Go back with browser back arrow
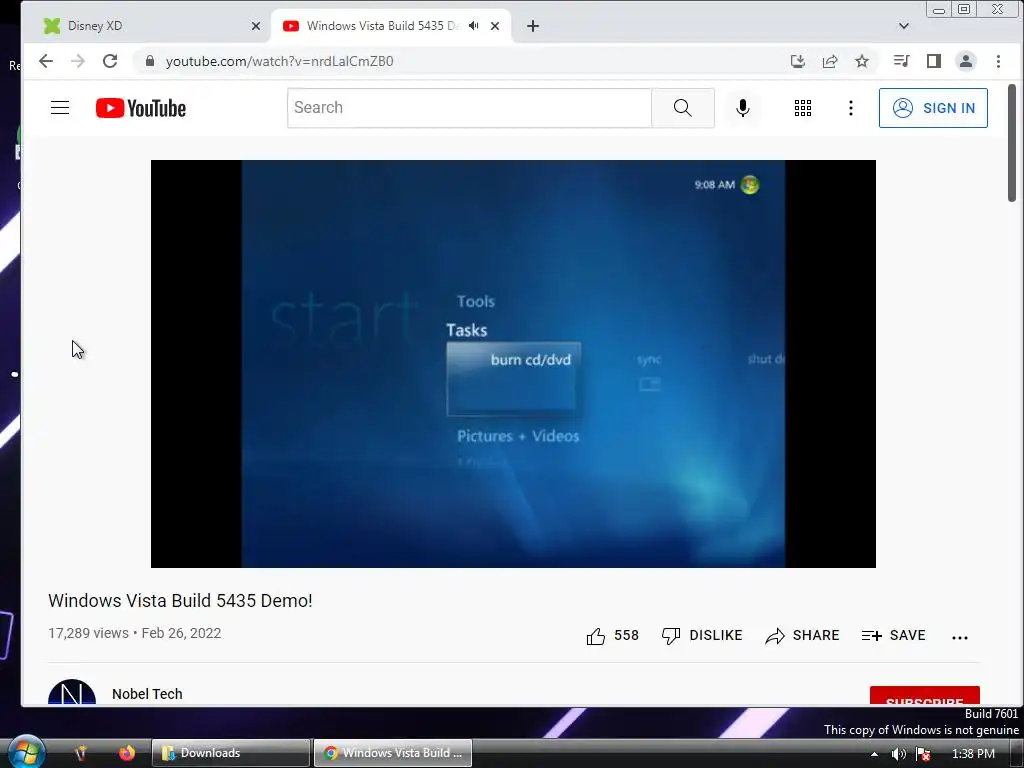This screenshot has height=768, width=1024. pyautogui.click(x=46, y=61)
